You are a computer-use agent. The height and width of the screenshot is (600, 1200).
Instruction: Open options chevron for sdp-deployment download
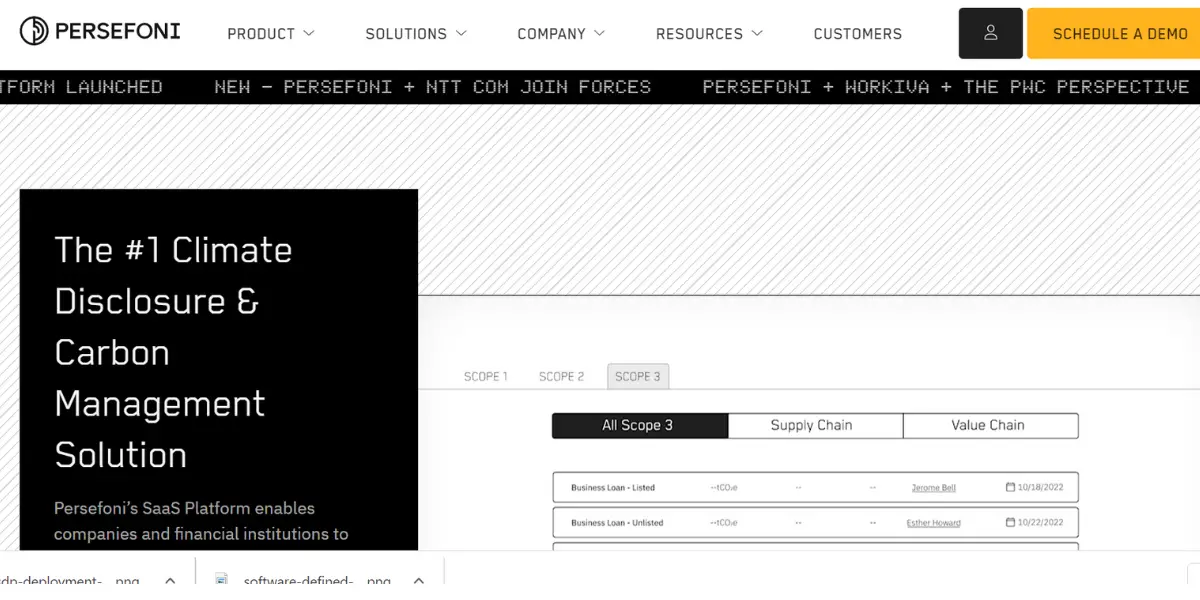click(x=170, y=580)
